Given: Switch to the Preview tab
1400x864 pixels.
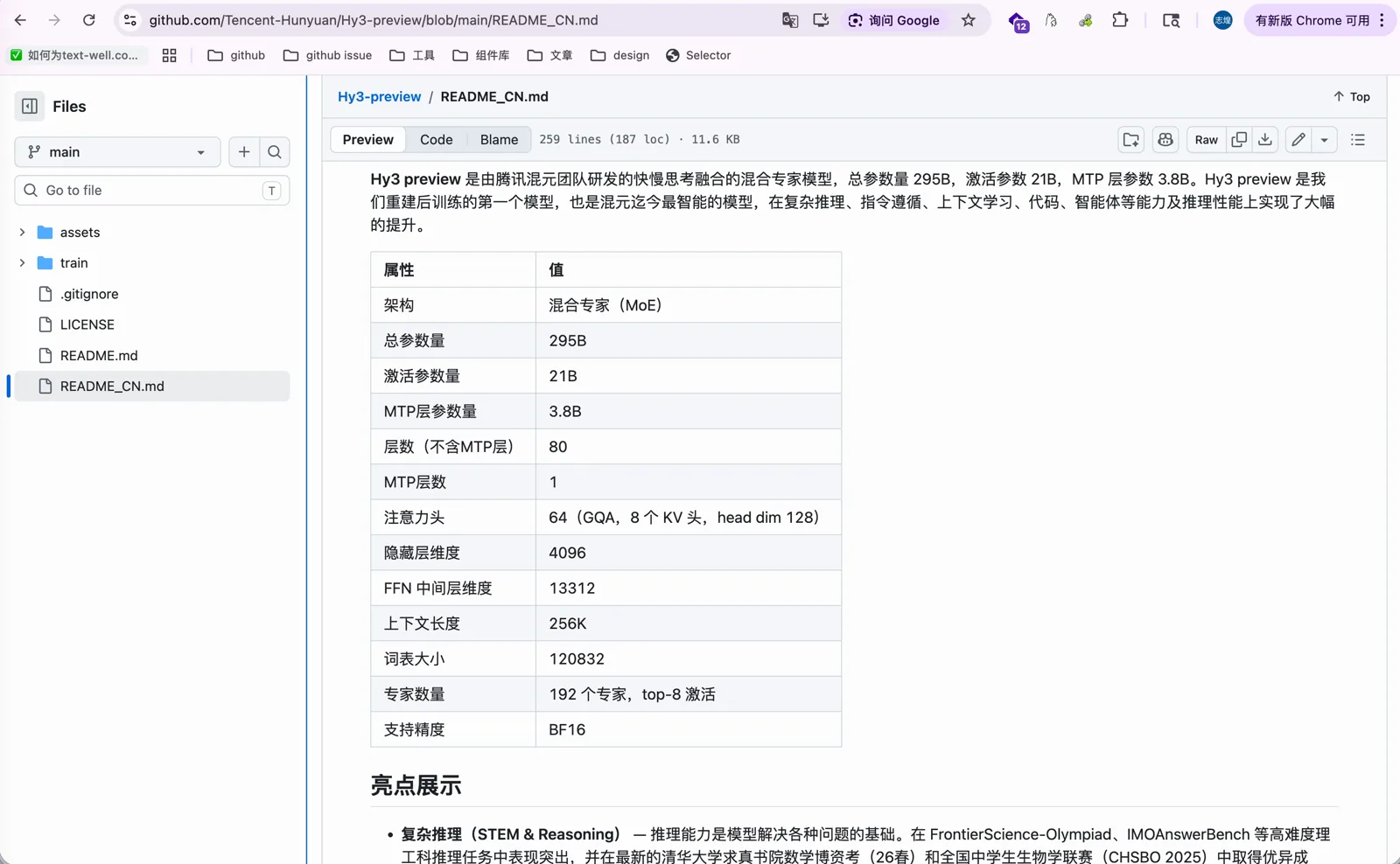Looking at the screenshot, I should [x=367, y=140].
